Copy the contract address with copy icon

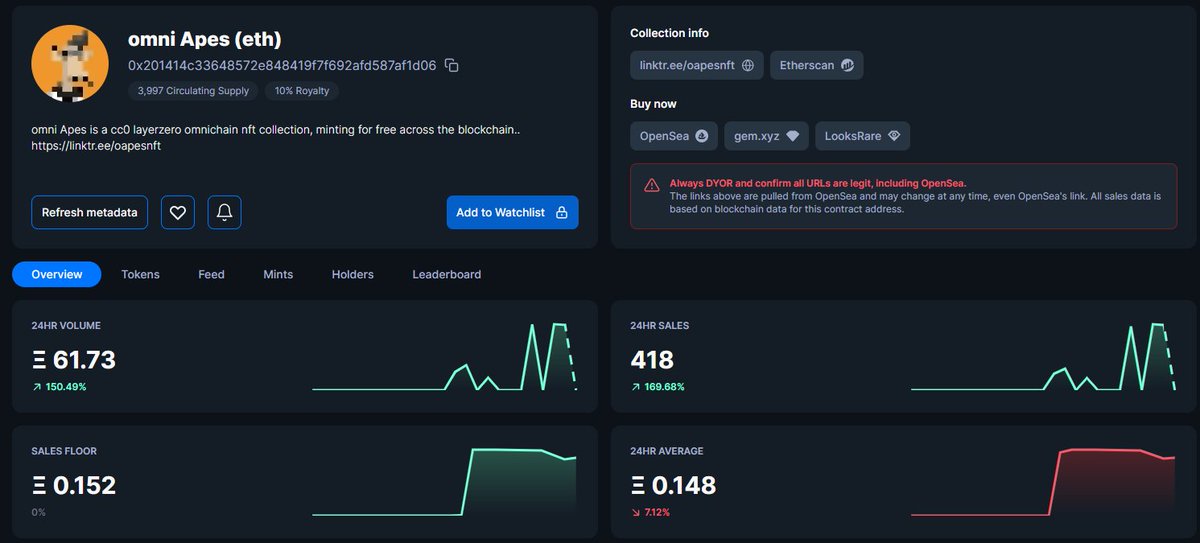coord(451,65)
